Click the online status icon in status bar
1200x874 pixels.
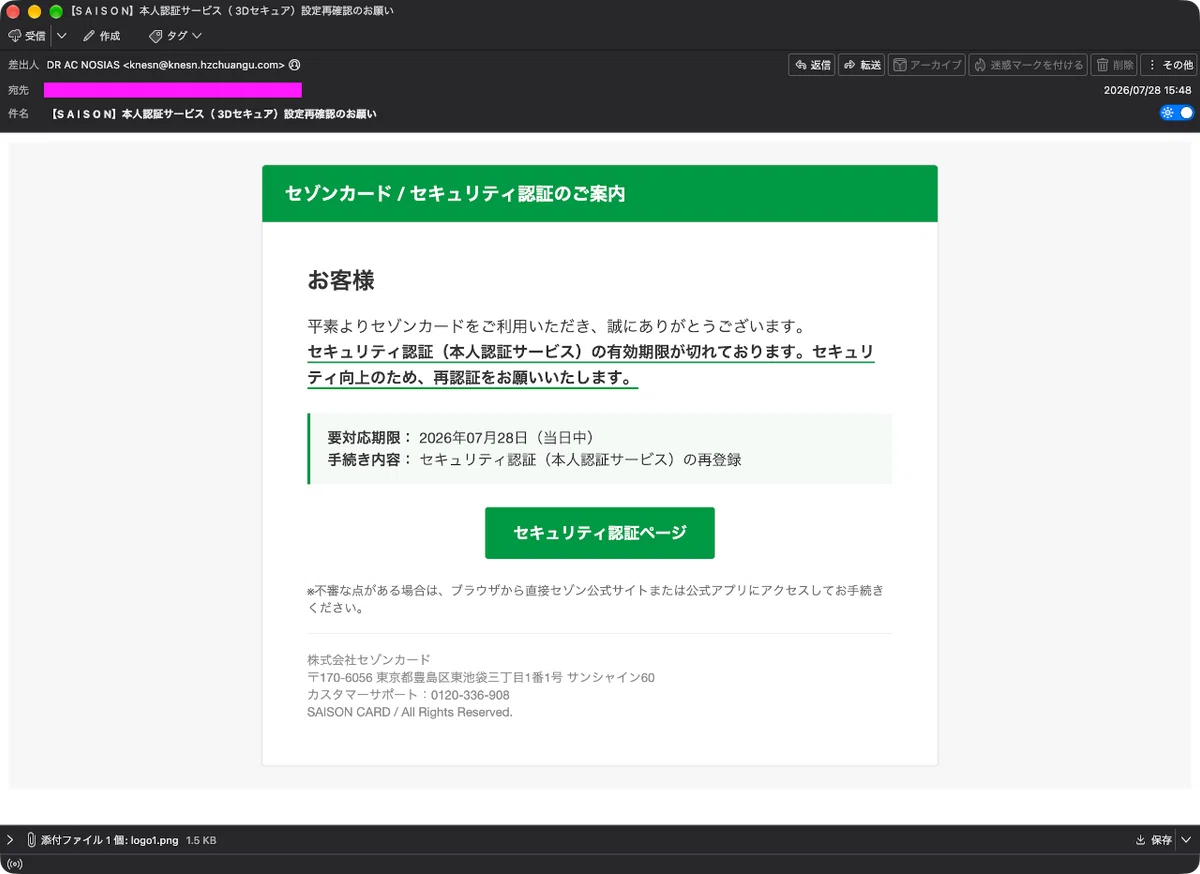14,864
